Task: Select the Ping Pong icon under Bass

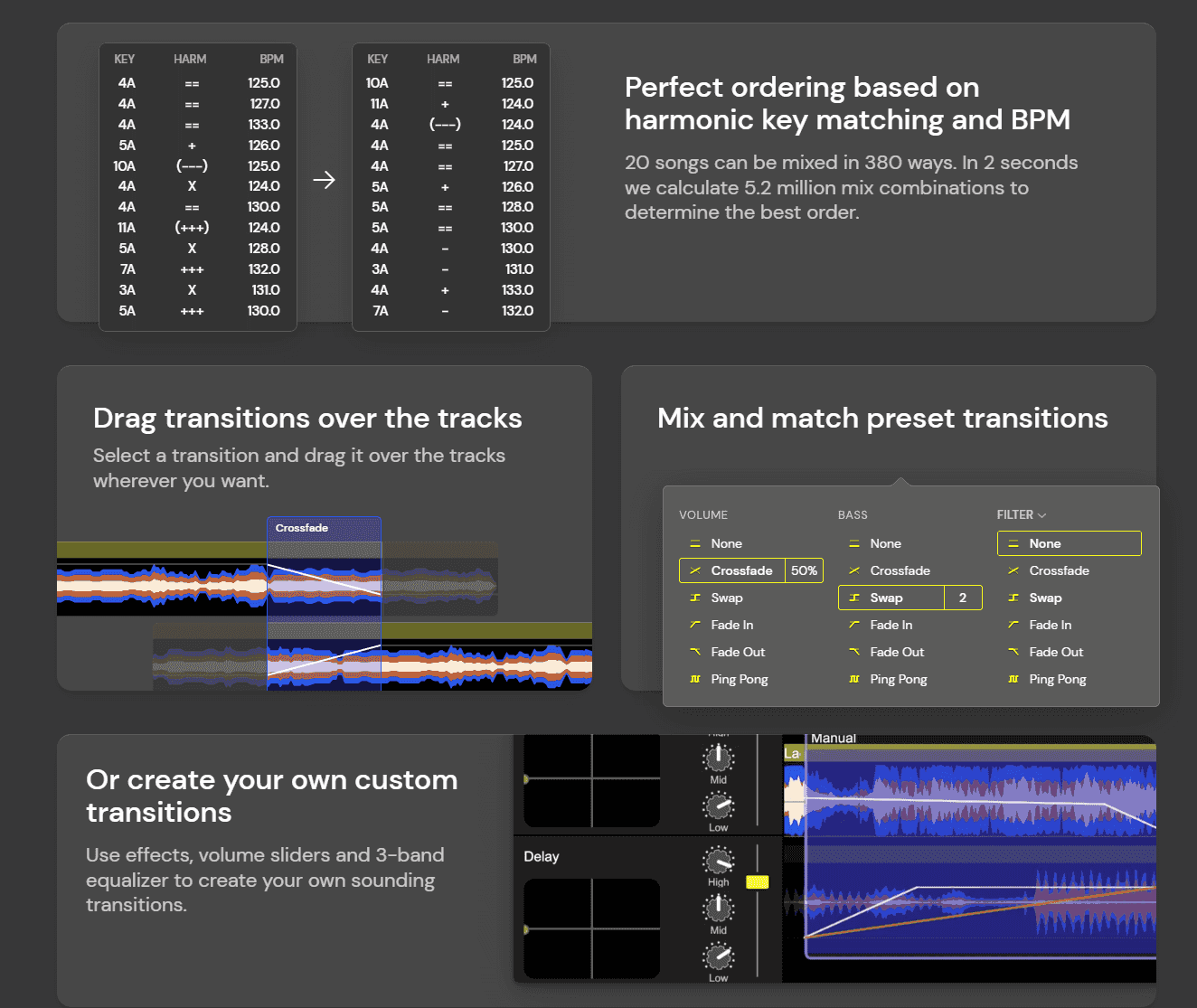Action: 853,679
